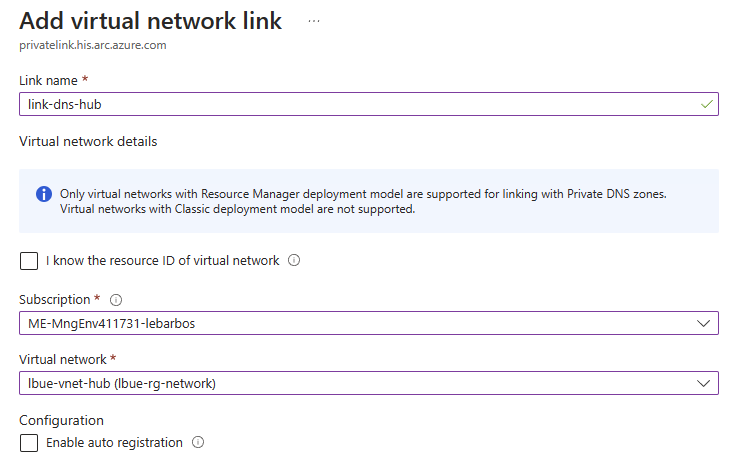The image size is (732, 470).
Task: Open the ellipsis more options menu
Action: click(314, 21)
